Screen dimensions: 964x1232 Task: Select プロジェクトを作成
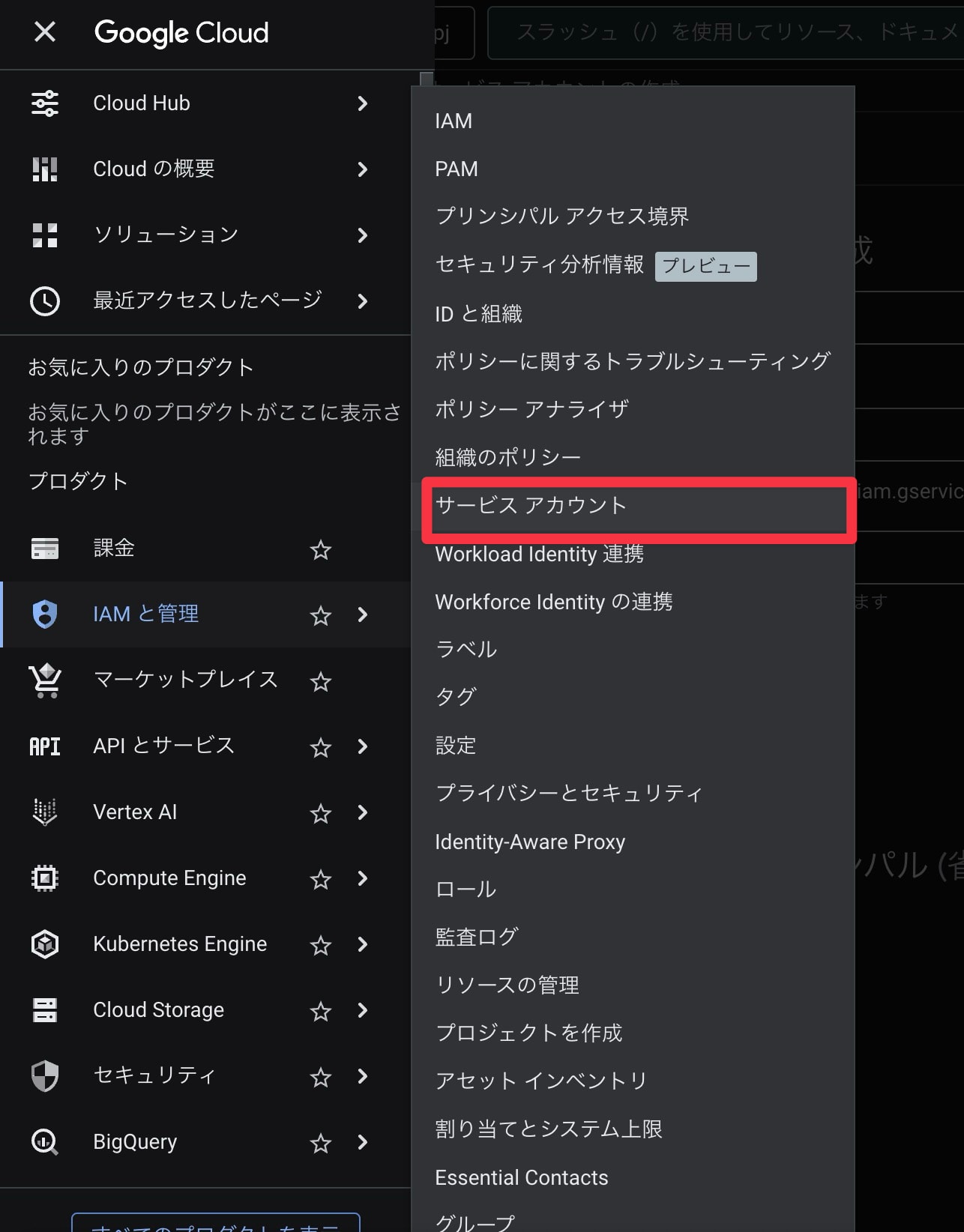coord(633,1033)
